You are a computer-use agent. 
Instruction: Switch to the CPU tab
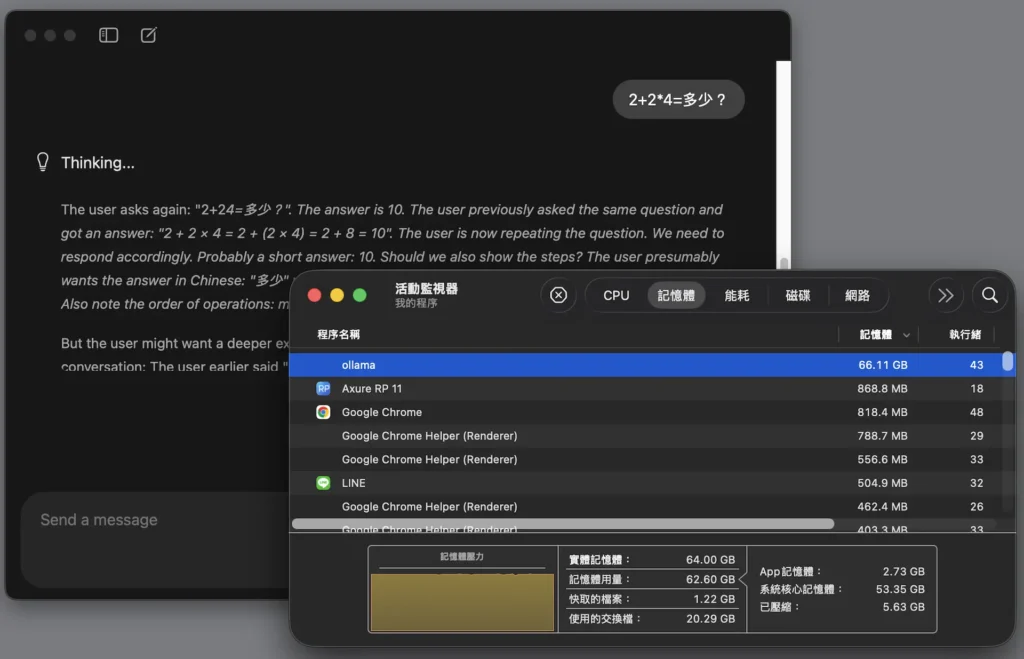[x=616, y=295]
